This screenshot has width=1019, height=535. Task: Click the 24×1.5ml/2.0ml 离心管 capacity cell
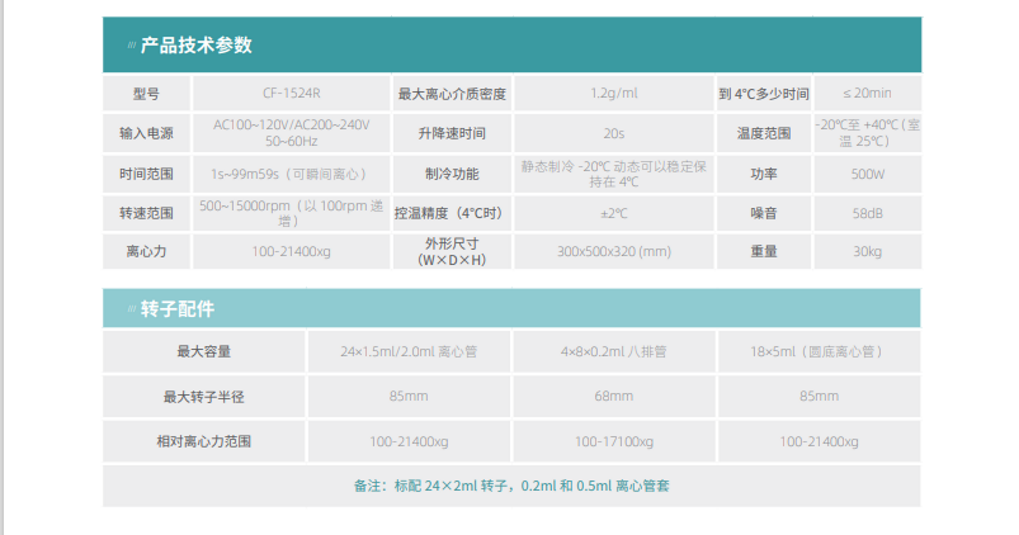[408, 352]
